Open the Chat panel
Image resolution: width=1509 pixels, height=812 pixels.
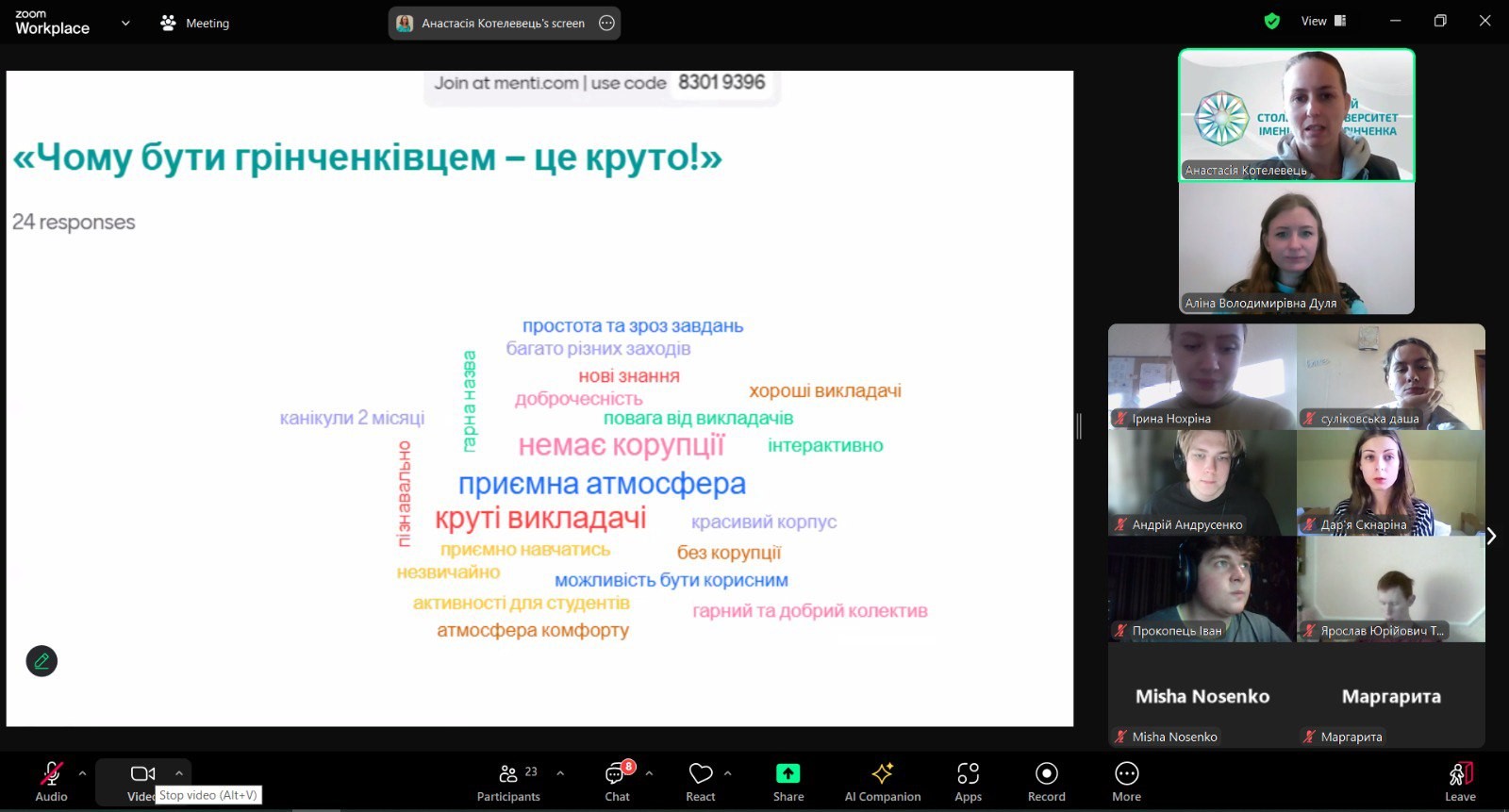pos(618,783)
